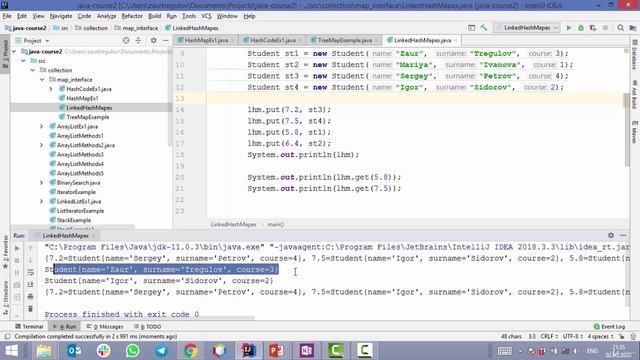Switch to HashCodeEx1.java editor tab

coord(272,40)
